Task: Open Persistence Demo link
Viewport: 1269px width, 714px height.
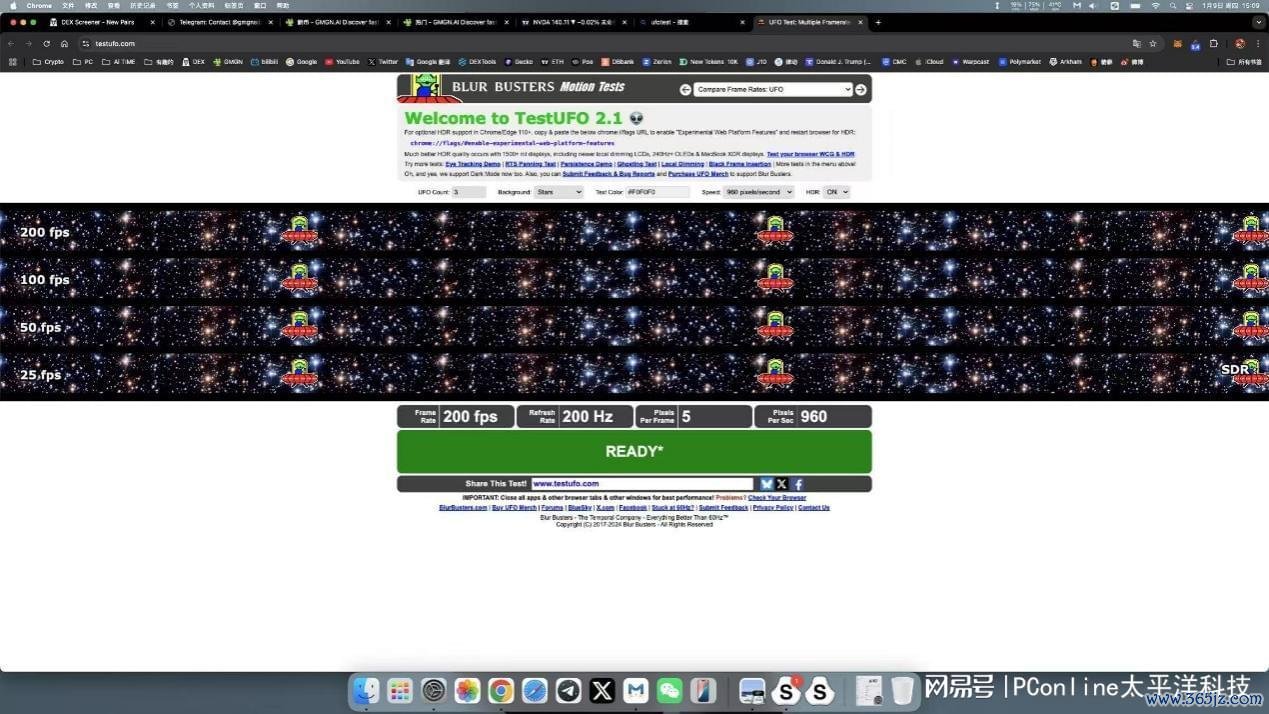Action: point(586,164)
